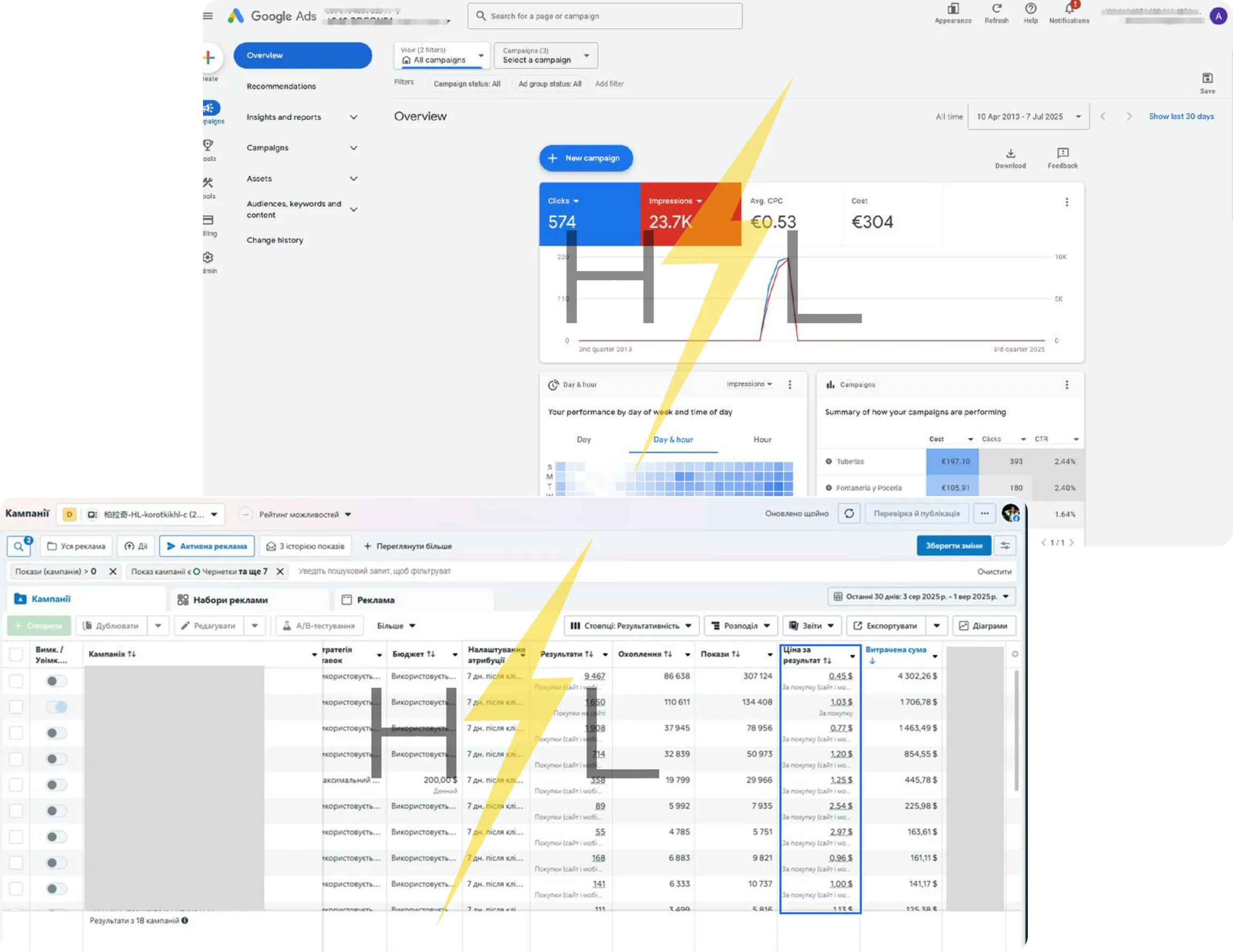Viewport: 1233px width, 952px height.
Task: Check the select-all checkbox in table header
Action: point(16,654)
